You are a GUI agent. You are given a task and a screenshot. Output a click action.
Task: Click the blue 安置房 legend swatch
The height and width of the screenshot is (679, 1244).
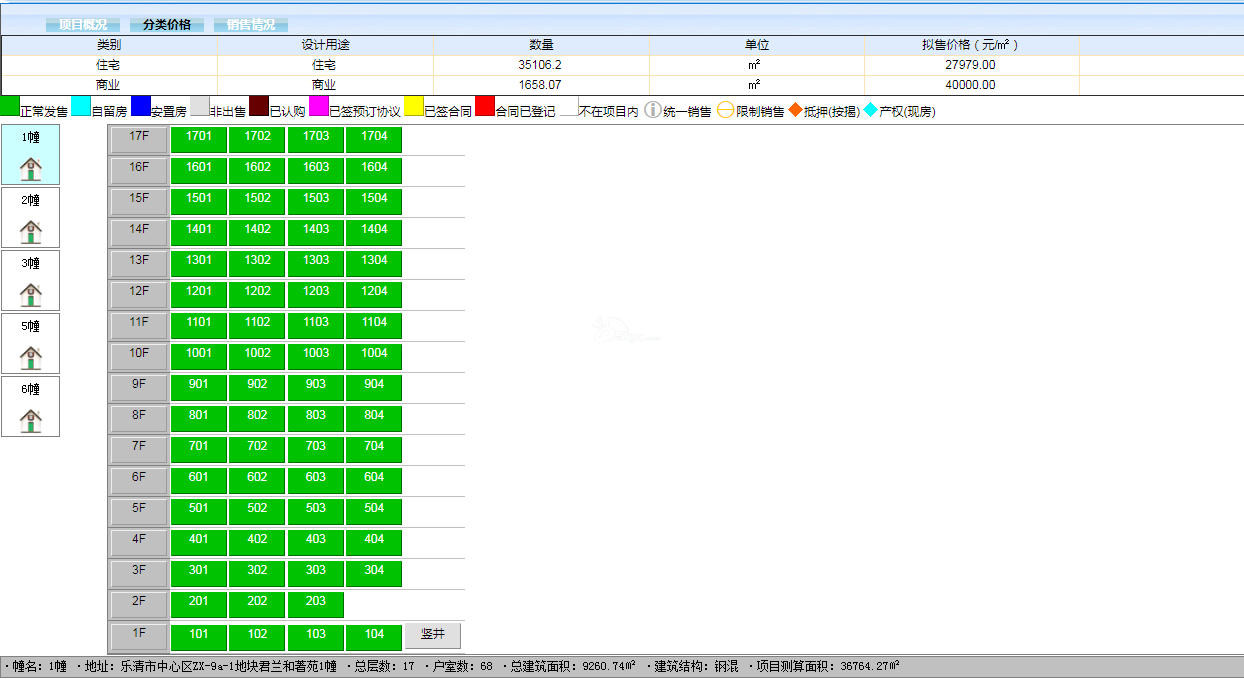(x=141, y=106)
